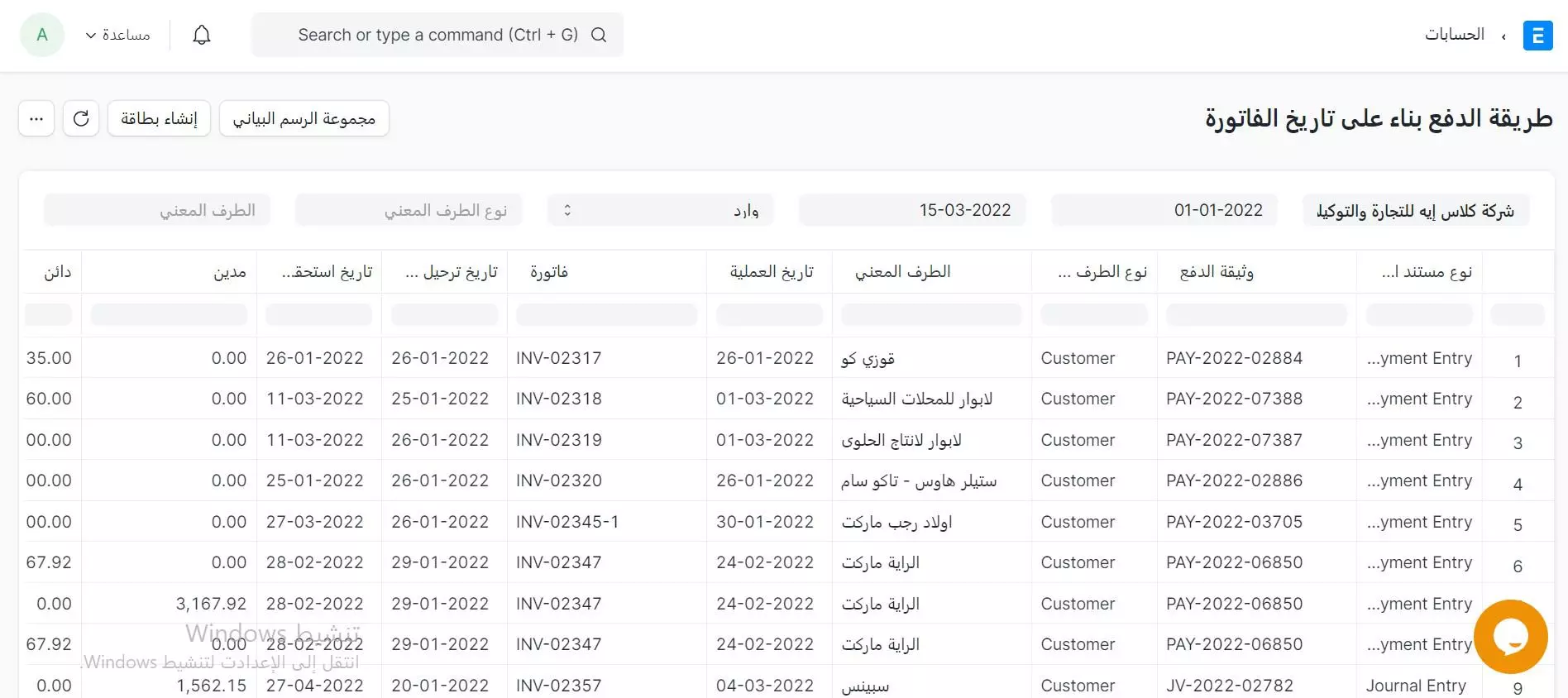Click party اولاد رجب ماركت
This screenshot has width=1568, height=698.
[x=896, y=522]
